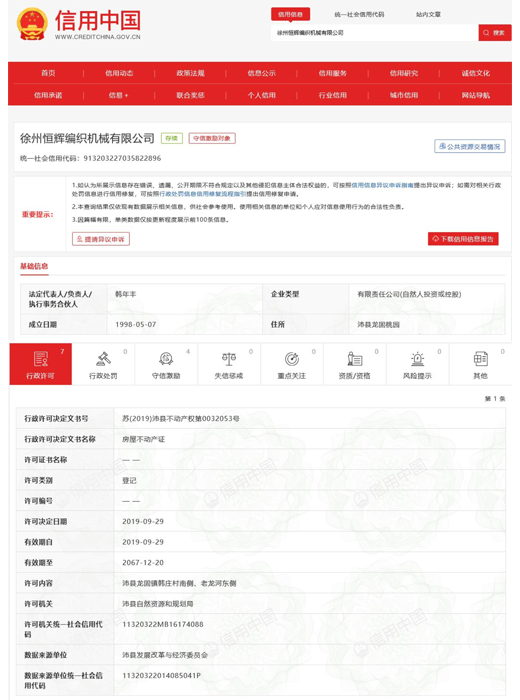
Task: Open 信用承诺 in the navigation bar
Action: pyautogui.click(x=48, y=95)
